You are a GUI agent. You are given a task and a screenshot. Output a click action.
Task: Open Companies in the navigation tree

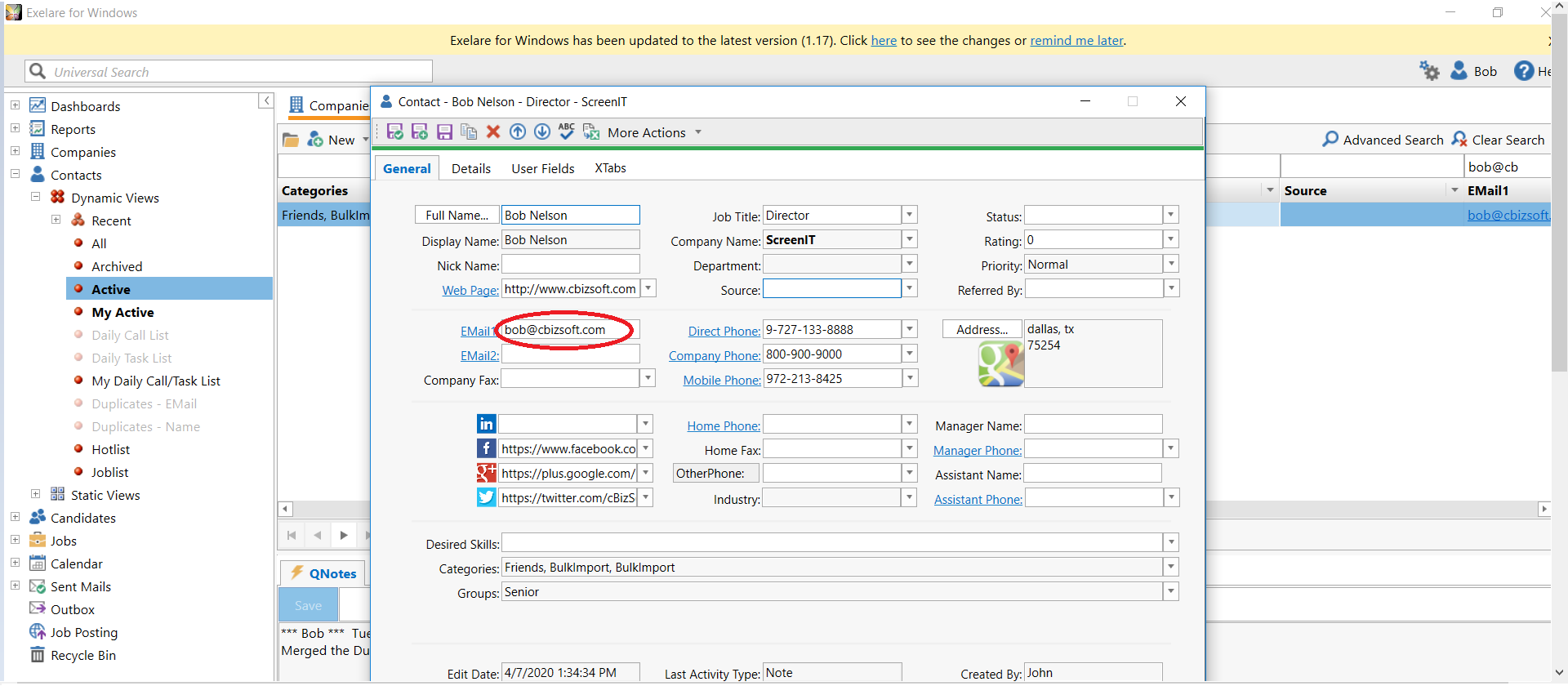pyautogui.click(x=82, y=152)
